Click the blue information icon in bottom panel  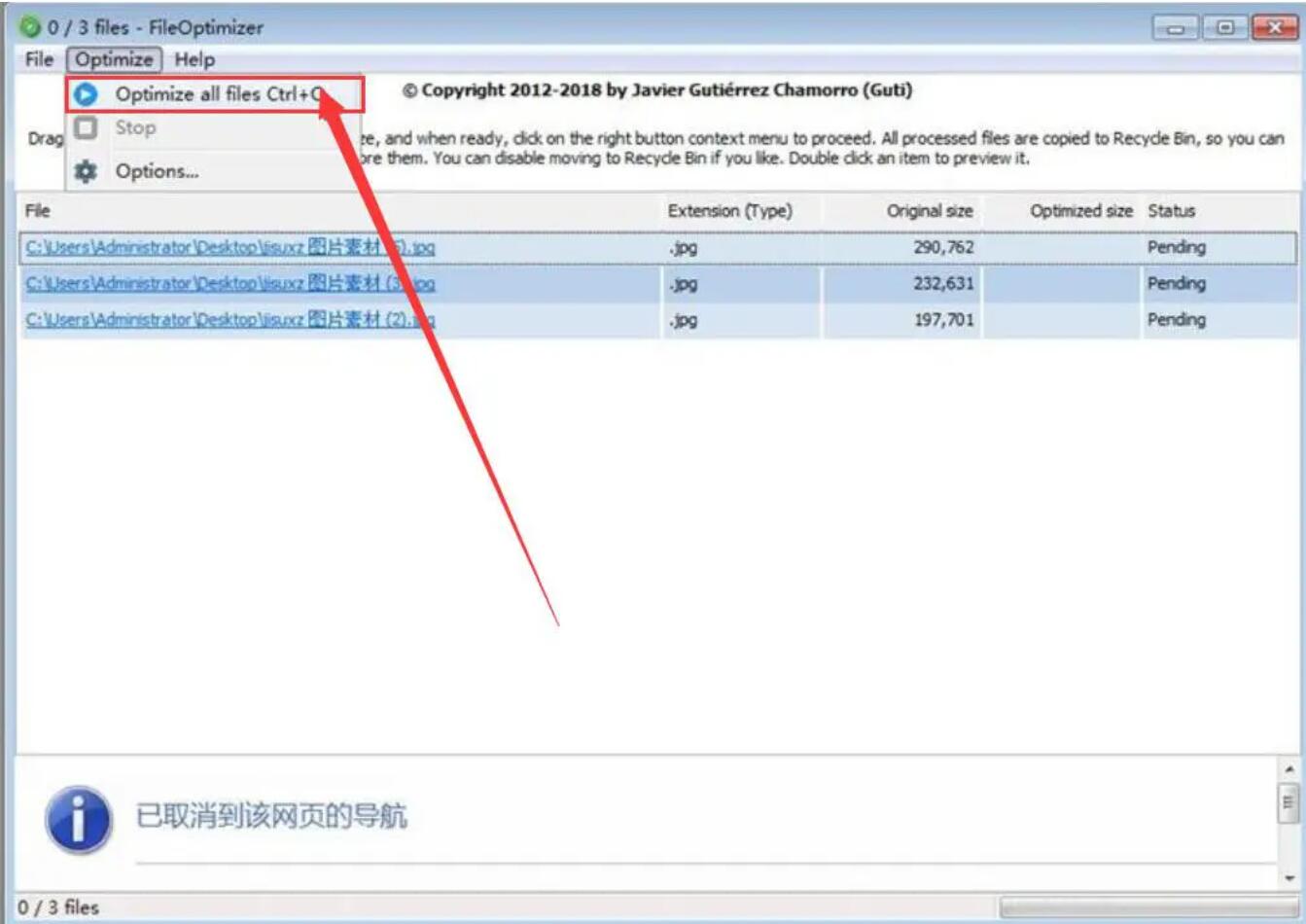[x=78, y=819]
